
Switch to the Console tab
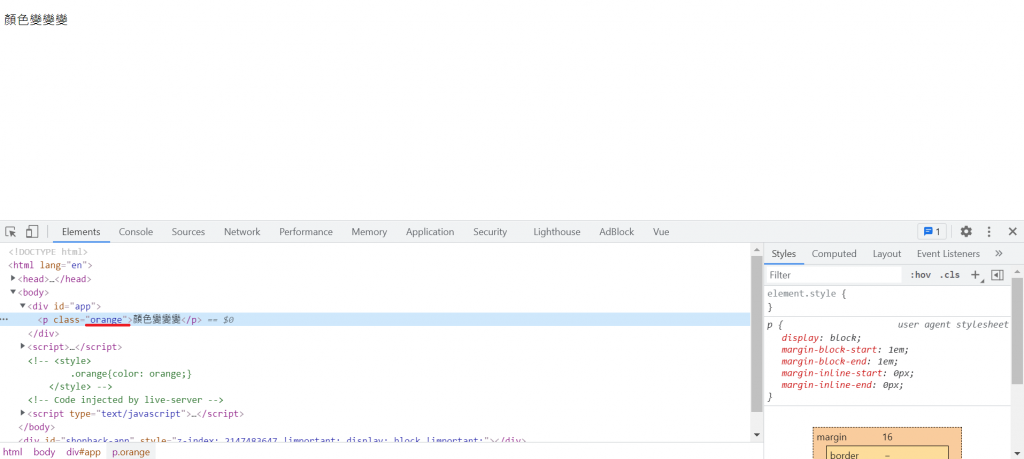pyautogui.click(x=136, y=232)
